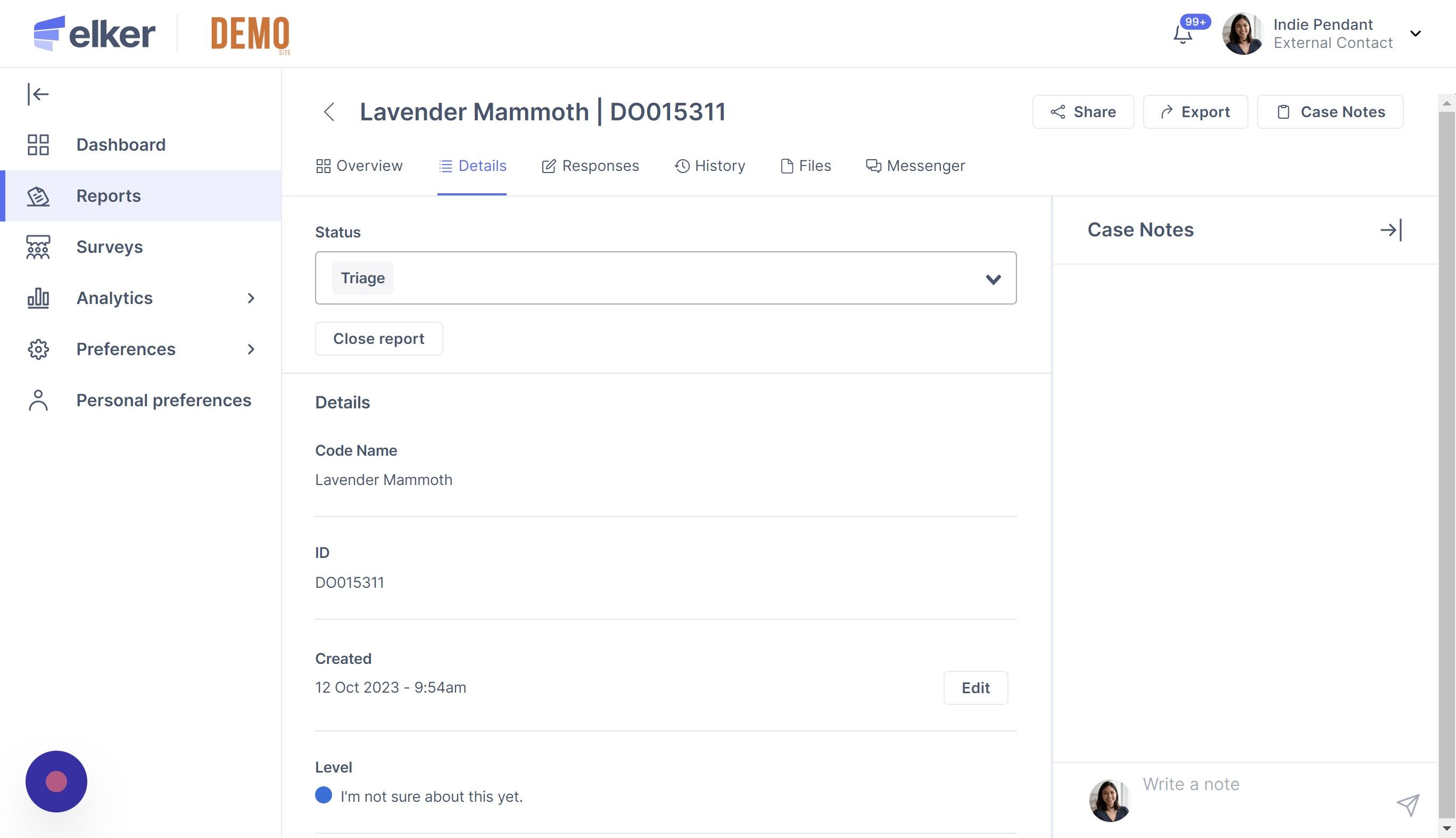Screen dimensions: 1456x838
Task: Click the round purple chat widget
Action: [x=56, y=781]
